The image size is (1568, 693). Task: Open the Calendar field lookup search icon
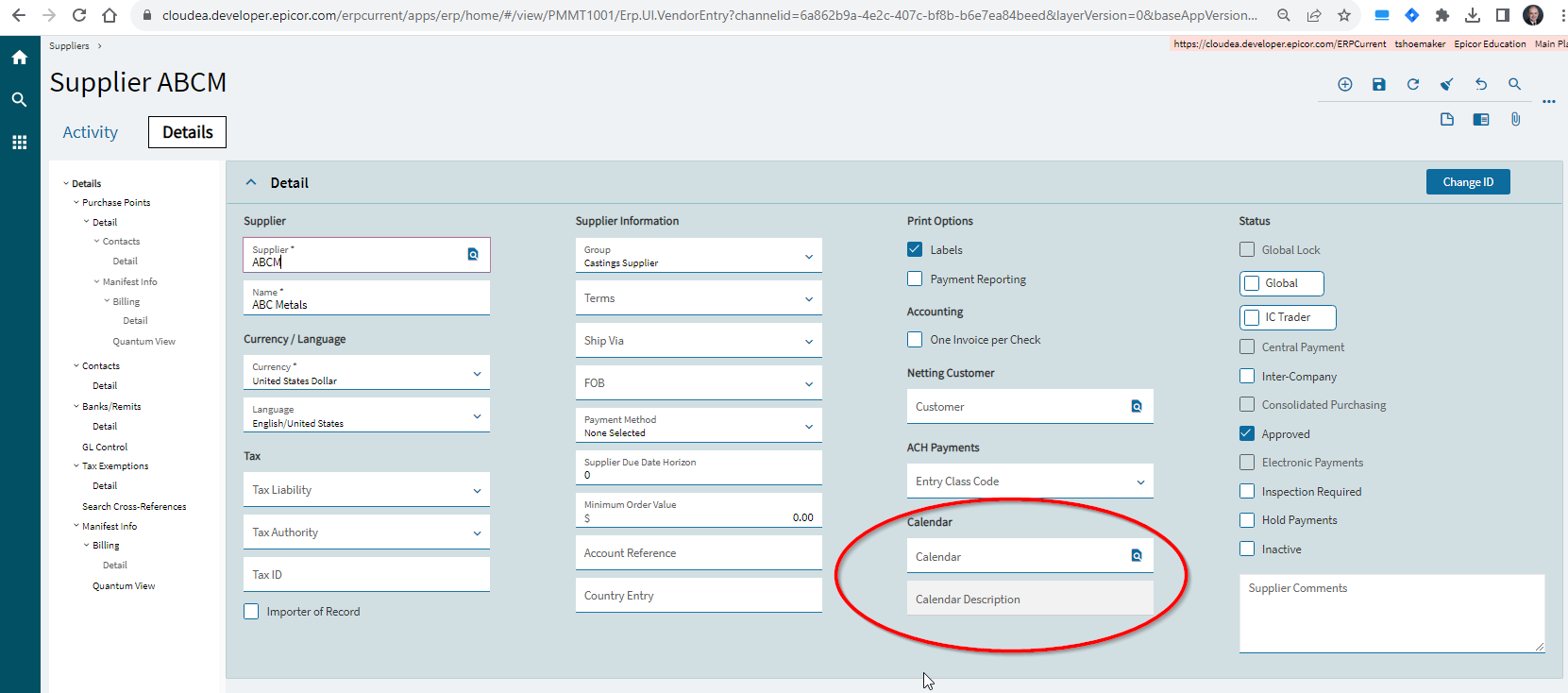pyautogui.click(x=1137, y=555)
